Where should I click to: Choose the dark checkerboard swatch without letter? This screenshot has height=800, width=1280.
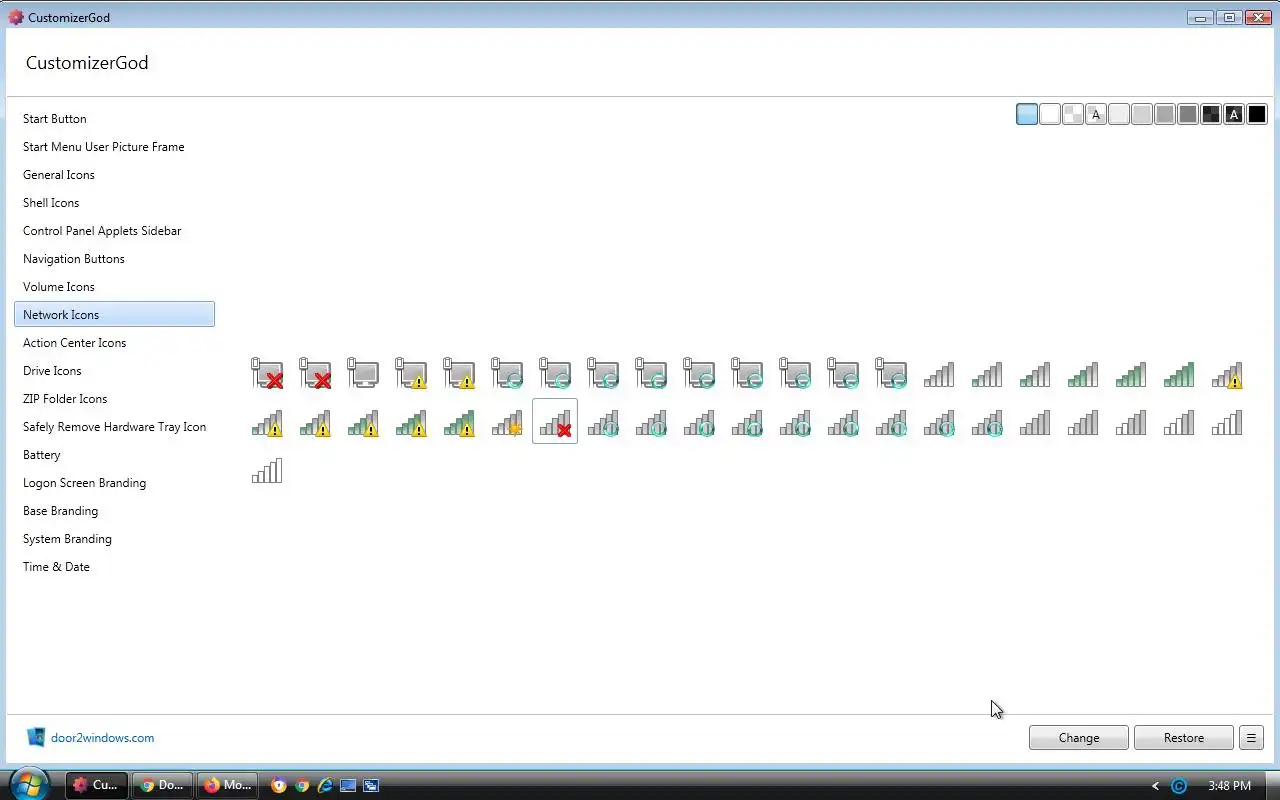(x=1211, y=114)
